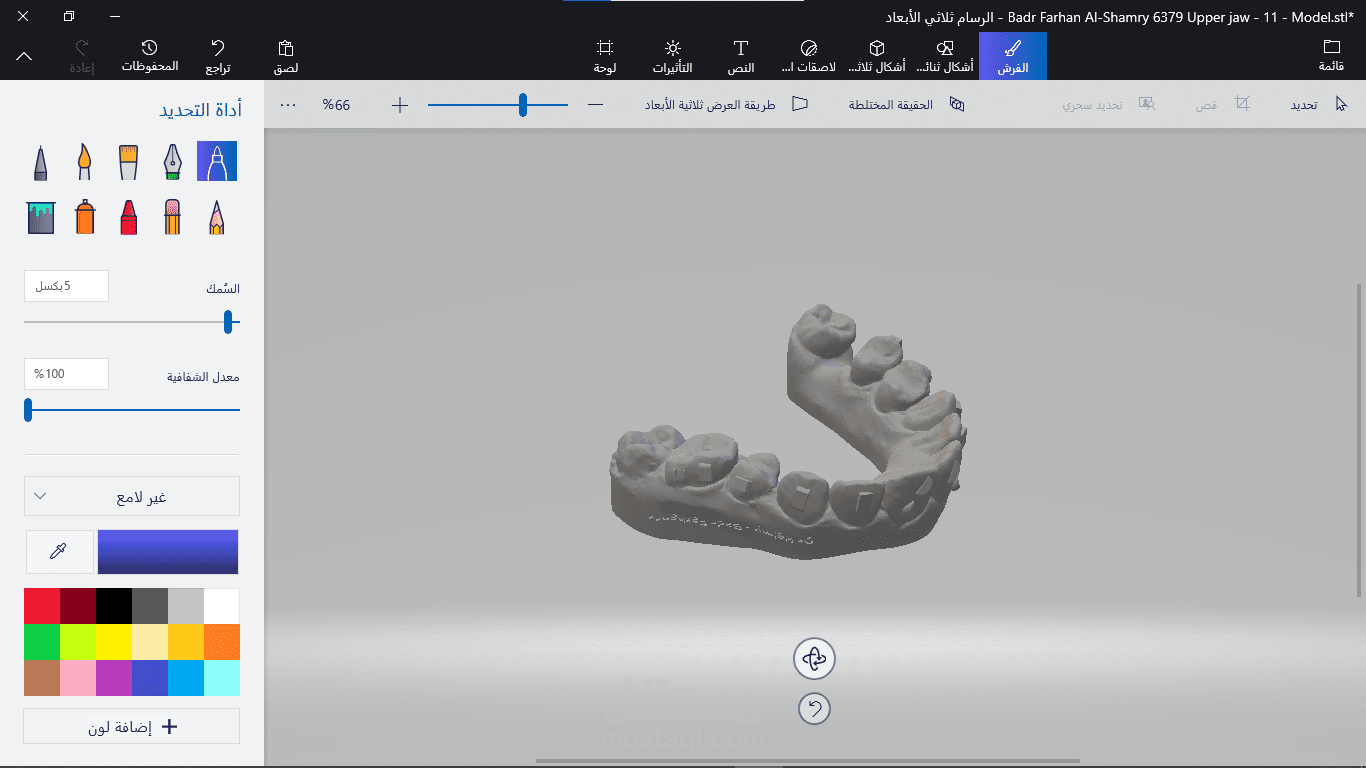Choose the purple color swatch
Image resolution: width=1366 pixels, height=768 pixels.
(x=114, y=678)
